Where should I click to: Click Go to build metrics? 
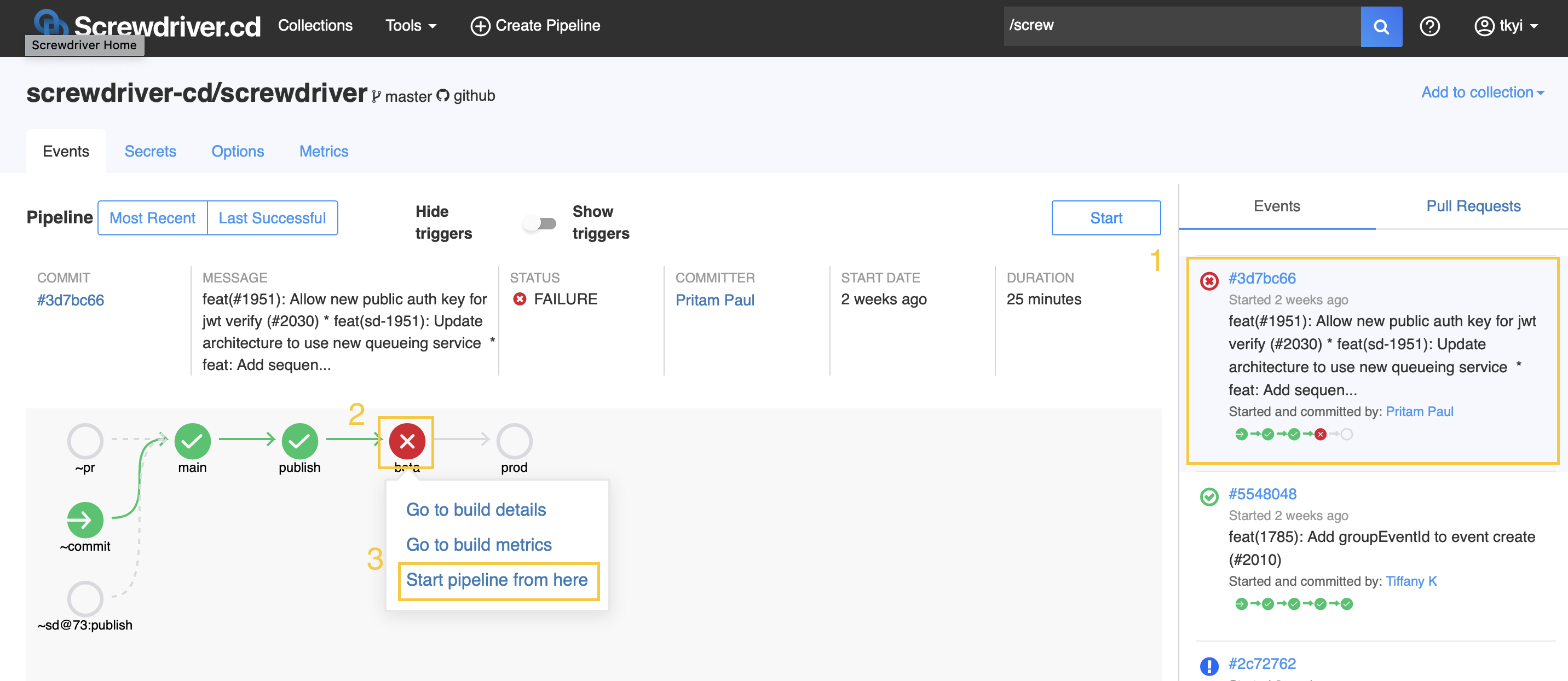(x=479, y=544)
